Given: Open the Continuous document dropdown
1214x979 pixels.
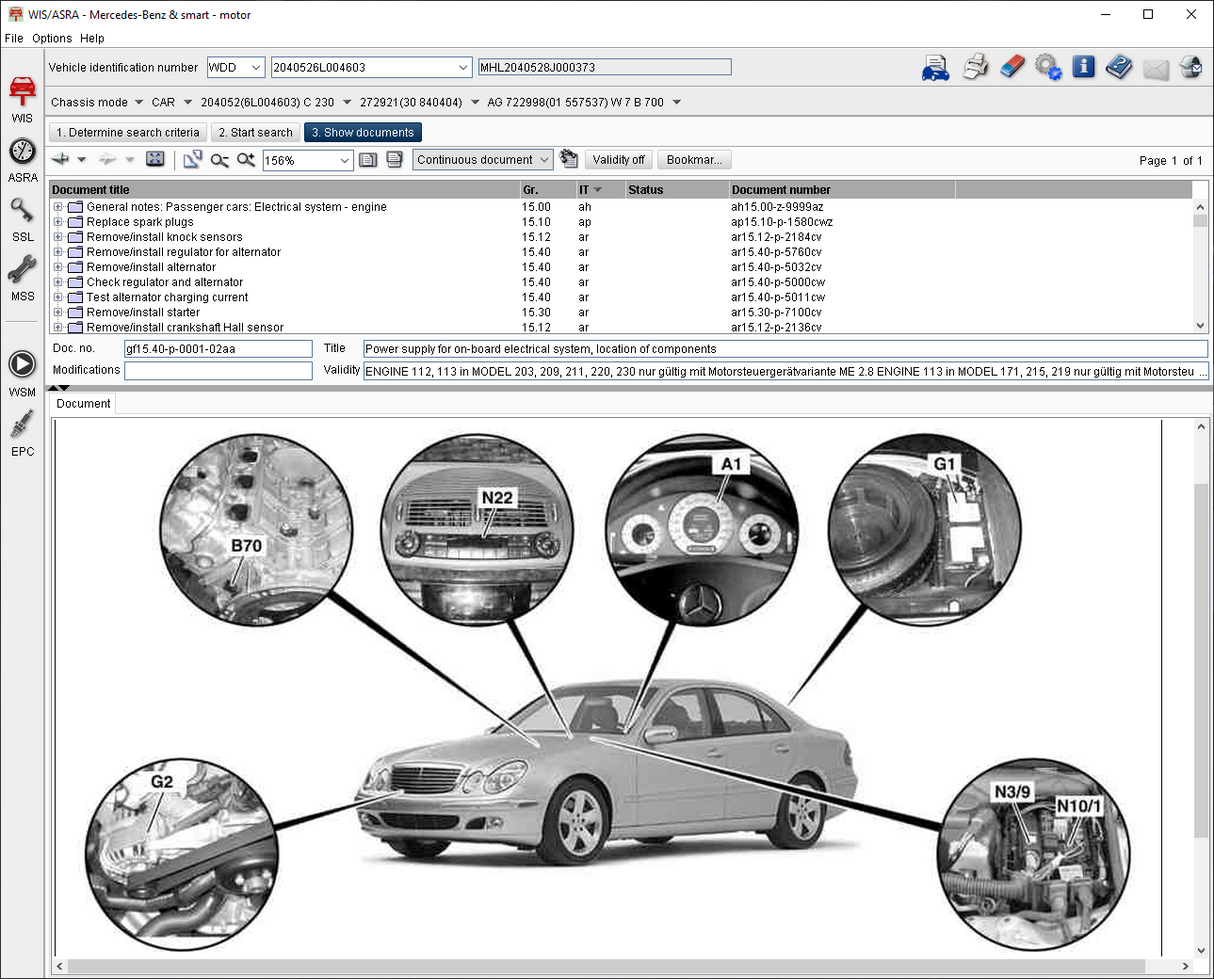Looking at the screenshot, I should click(544, 160).
